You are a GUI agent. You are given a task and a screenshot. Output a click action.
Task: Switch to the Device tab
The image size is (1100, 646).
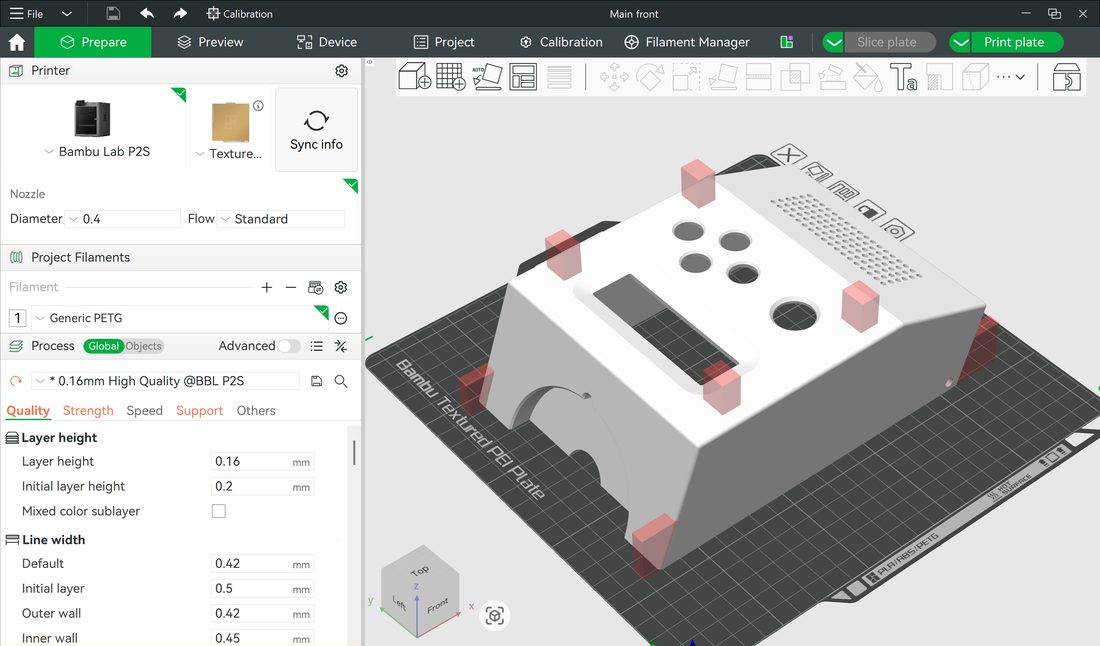(x=327, y=42)
